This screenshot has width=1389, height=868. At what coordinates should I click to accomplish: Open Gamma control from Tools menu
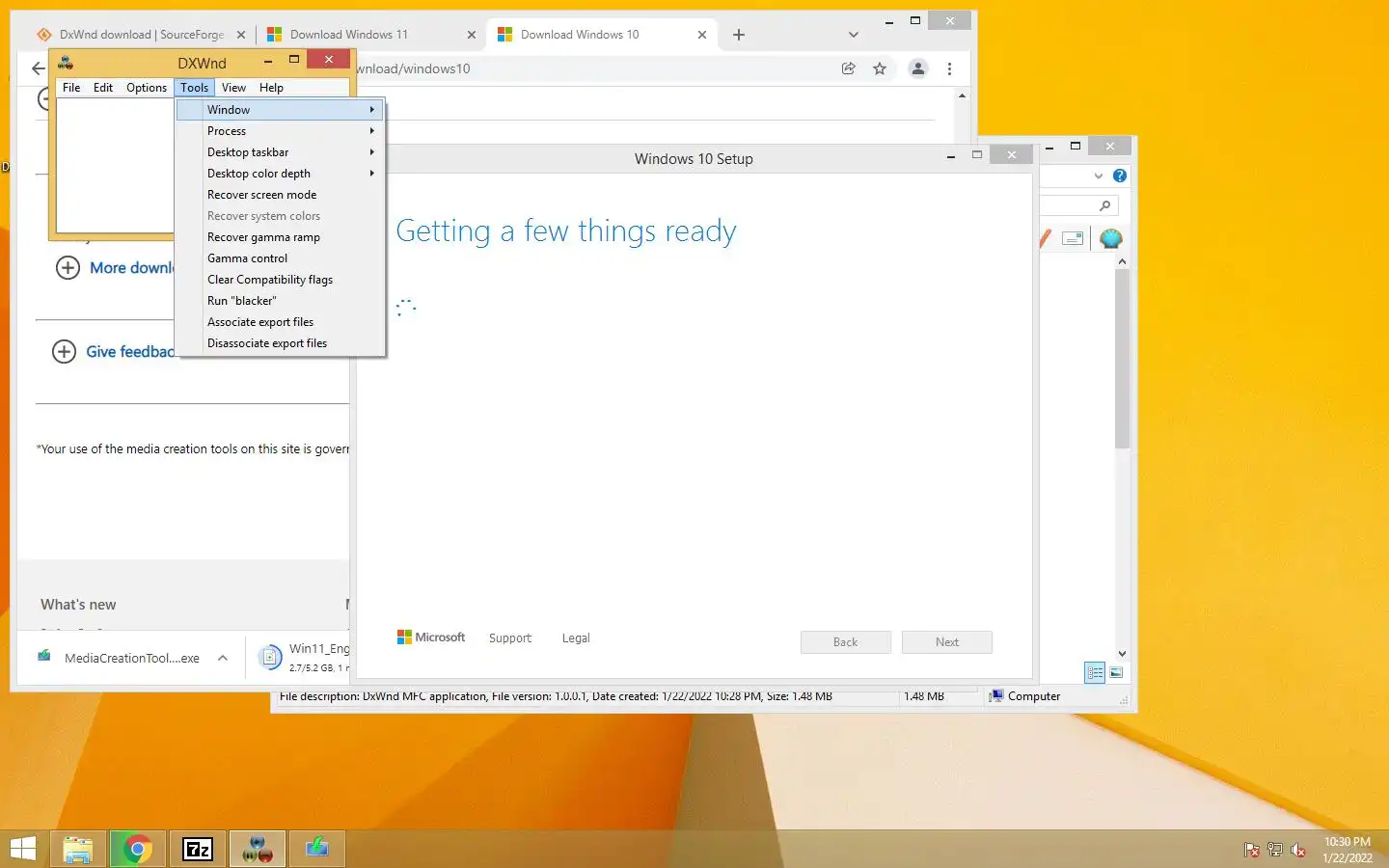(x=280, y=258)
